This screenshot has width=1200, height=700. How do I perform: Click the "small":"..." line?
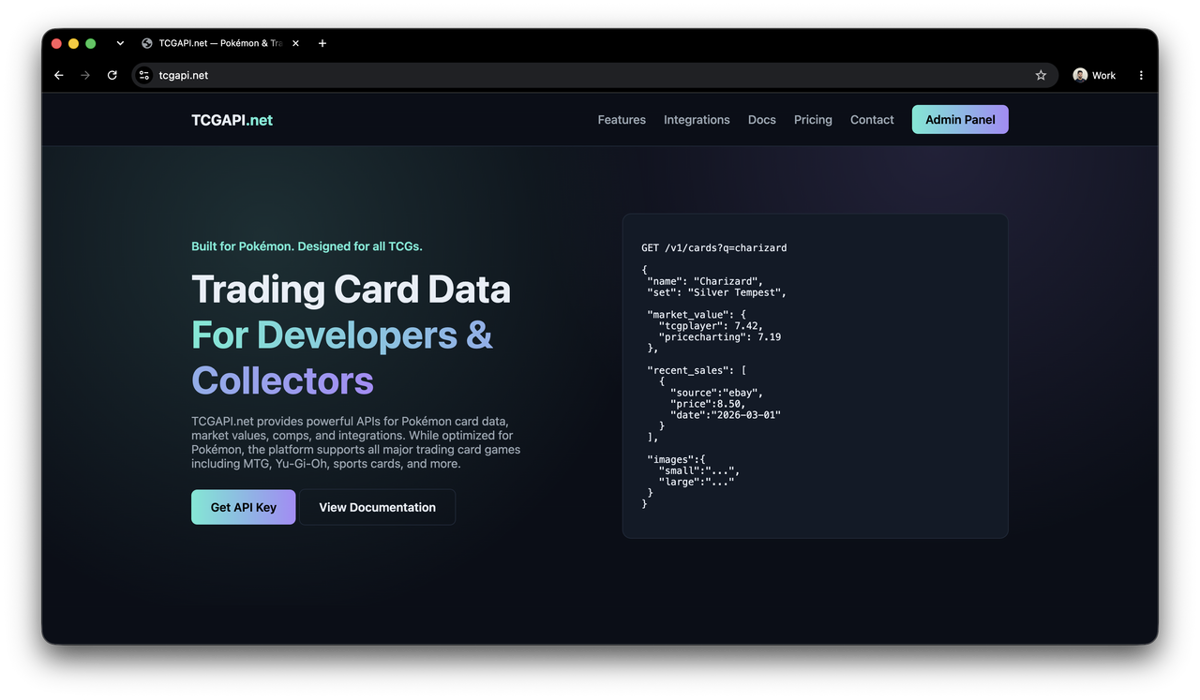click(699, 471)
